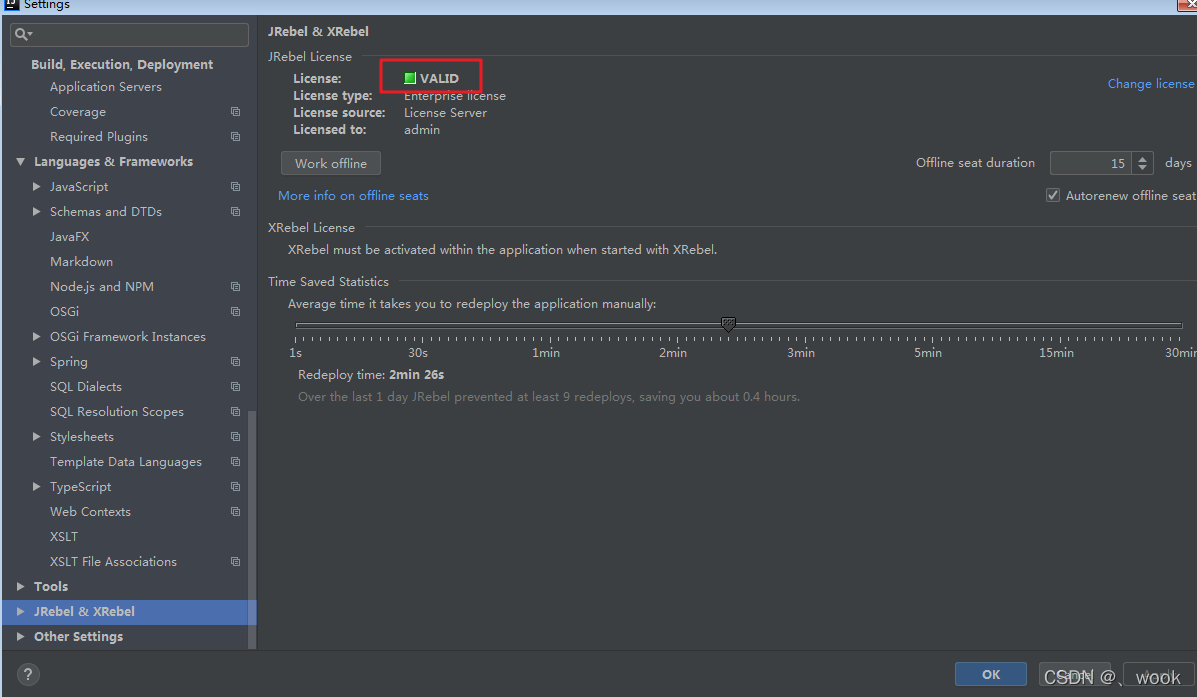Click the settings search input field

pos(130,34)
